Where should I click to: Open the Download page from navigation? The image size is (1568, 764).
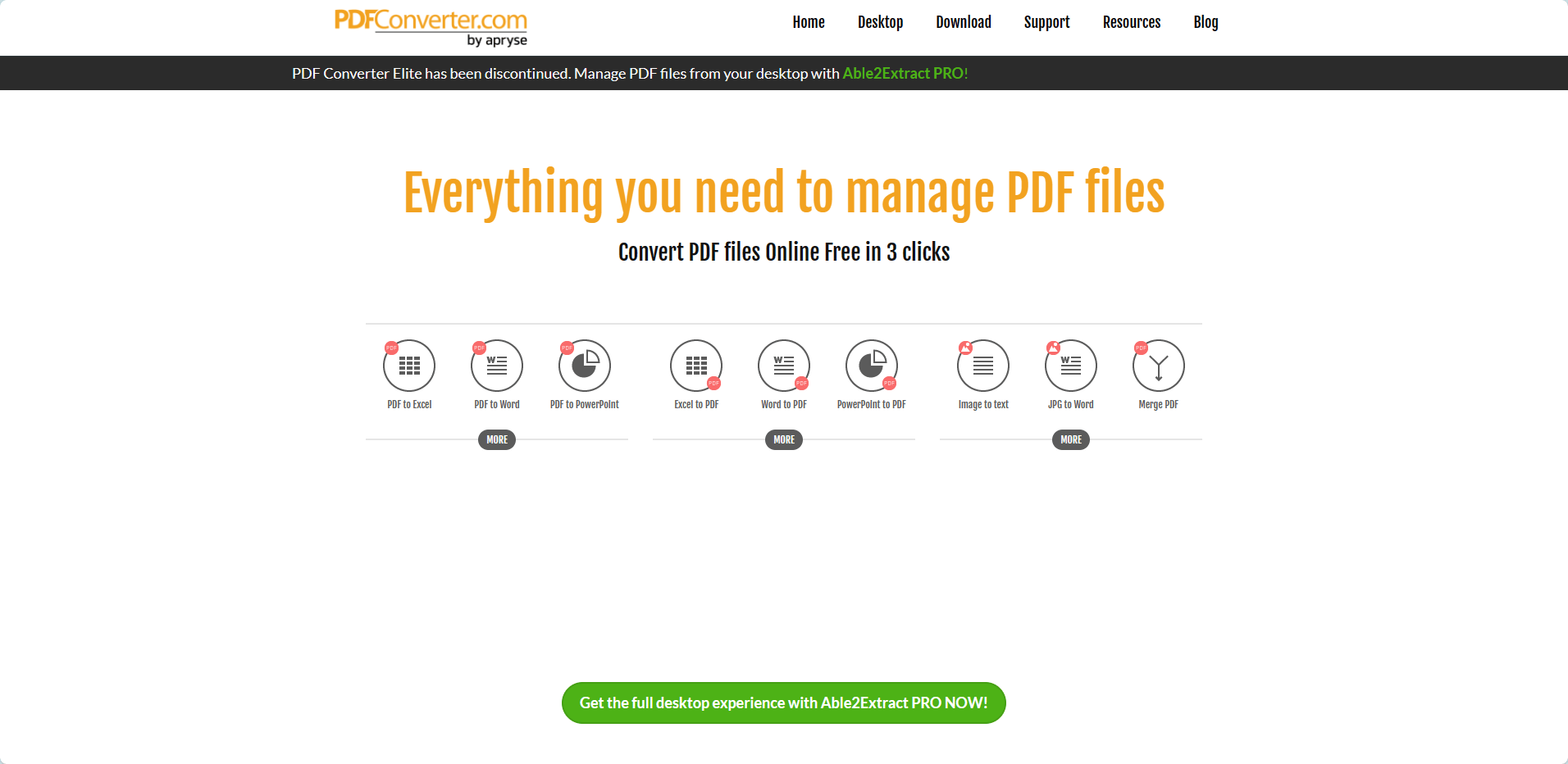(x=964, y=22)
